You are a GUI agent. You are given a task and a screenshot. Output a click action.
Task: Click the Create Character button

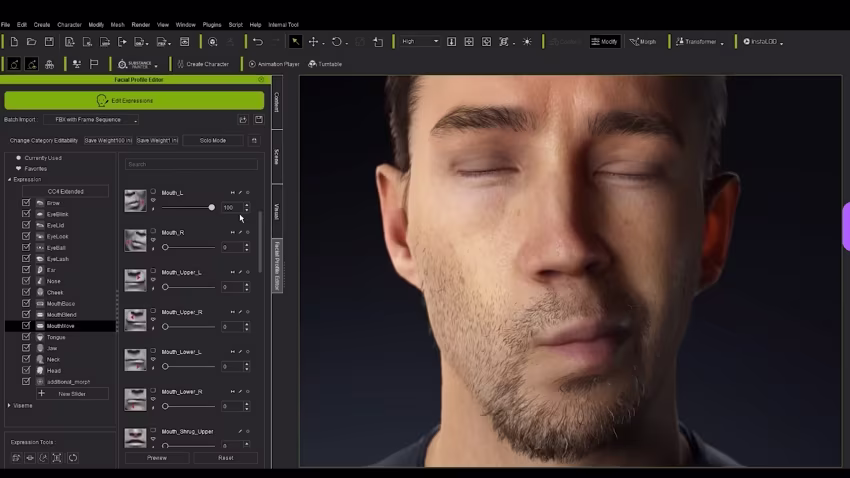pos(203,64)
